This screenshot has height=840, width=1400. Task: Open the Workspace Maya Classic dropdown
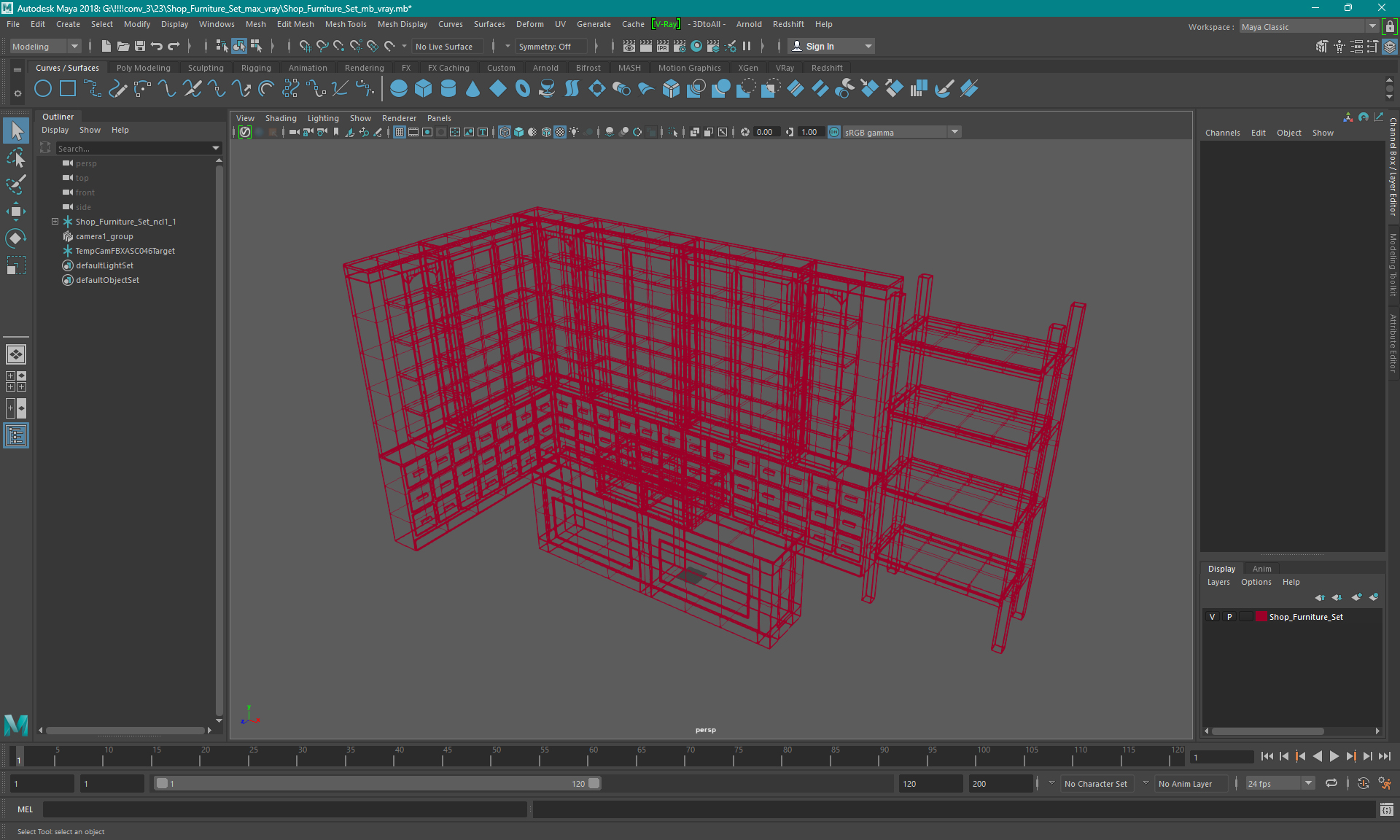(1309, 27)
